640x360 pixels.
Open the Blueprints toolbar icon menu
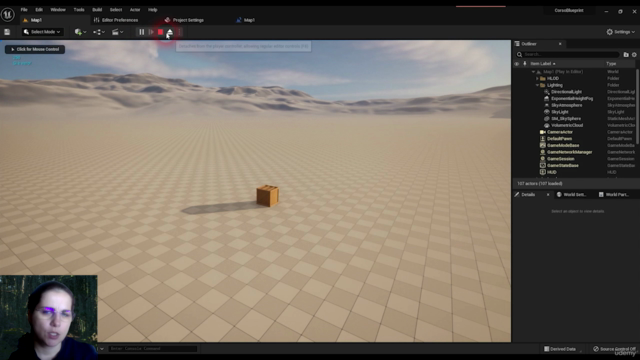click(x=99, y=32)
